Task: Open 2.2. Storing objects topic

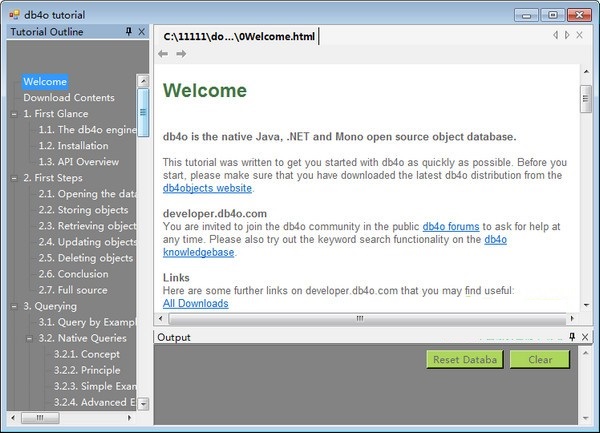Action: click(83, 210)
